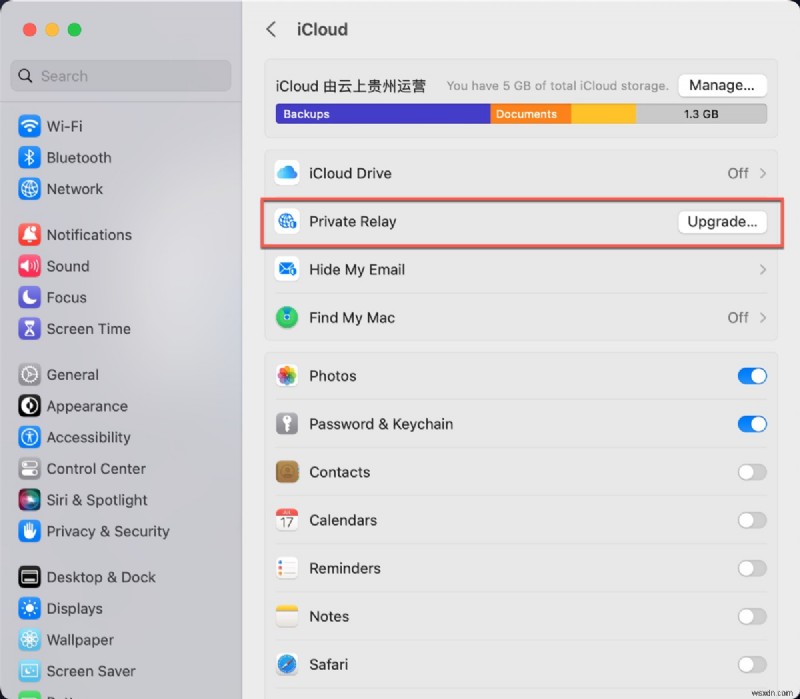Click the green maximize window button
Image resolution: width=800 pixels, height=699 pixels.
(74, 30)
